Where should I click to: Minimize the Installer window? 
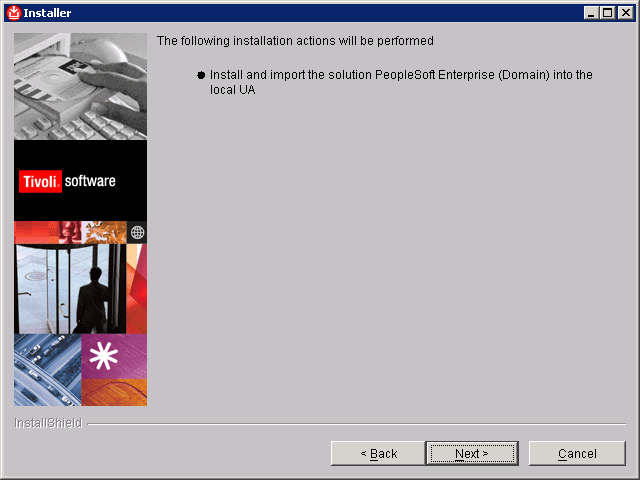590,13
